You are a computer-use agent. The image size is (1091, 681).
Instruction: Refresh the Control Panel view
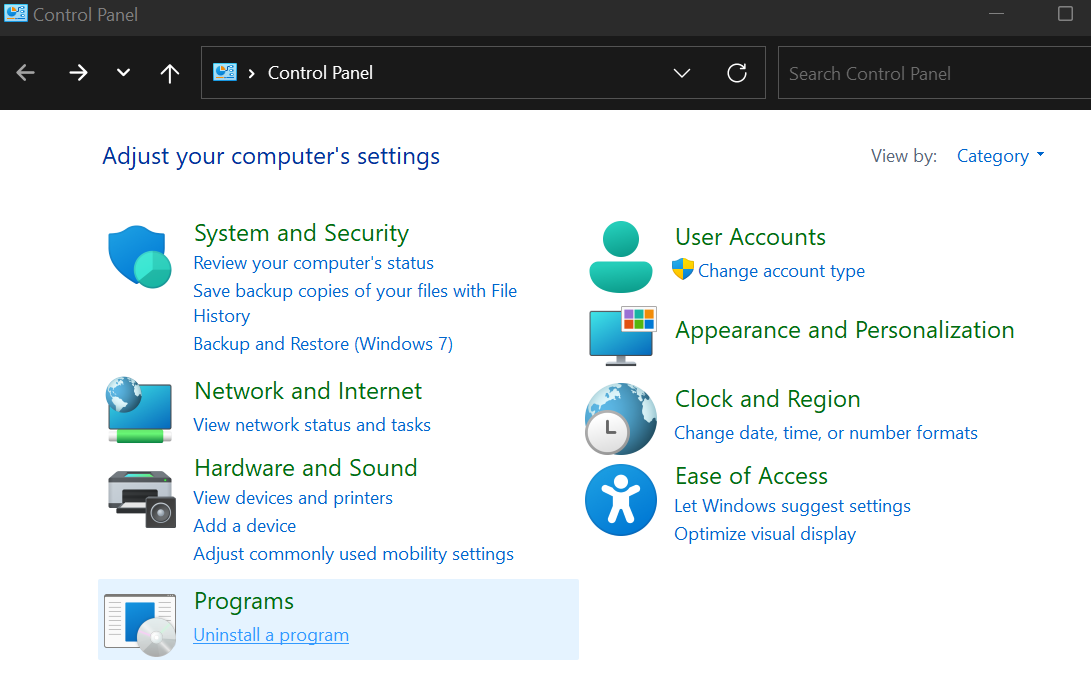737,73
